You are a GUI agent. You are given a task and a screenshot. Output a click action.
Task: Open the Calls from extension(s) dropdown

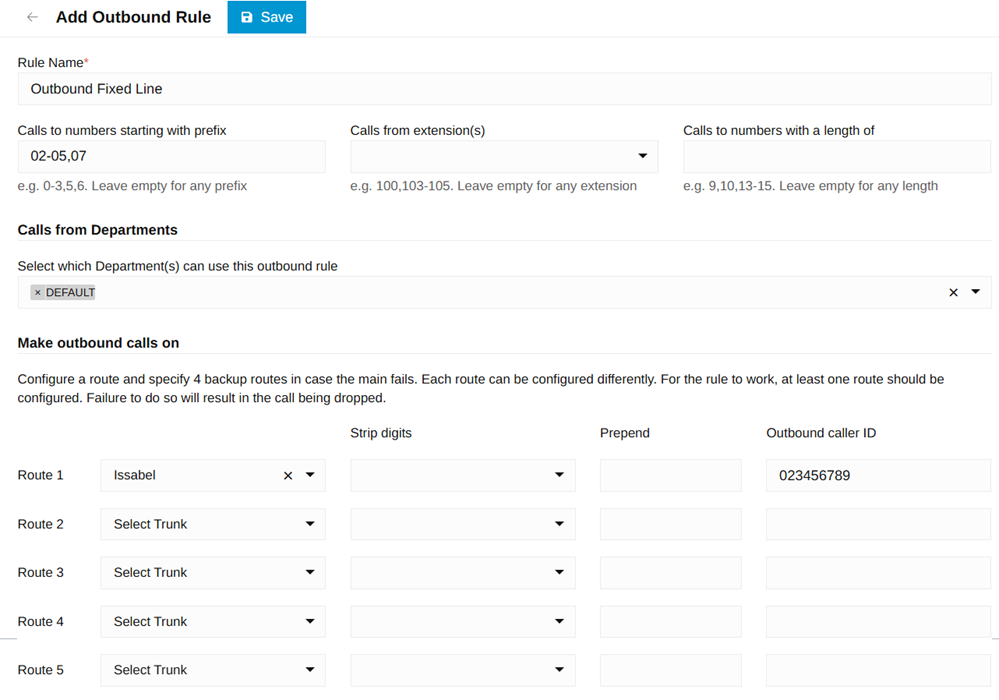pyautogui.click(x=504, y=156)
